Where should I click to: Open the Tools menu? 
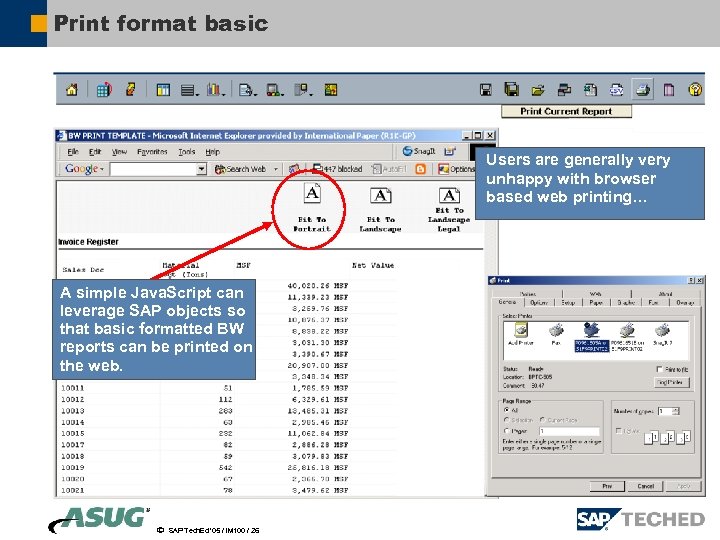pos(187,152)
